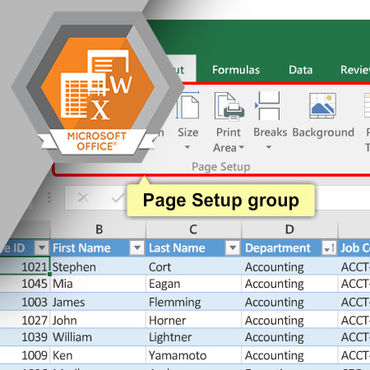Switch to the Data ribbon tab

coord(300,70)
